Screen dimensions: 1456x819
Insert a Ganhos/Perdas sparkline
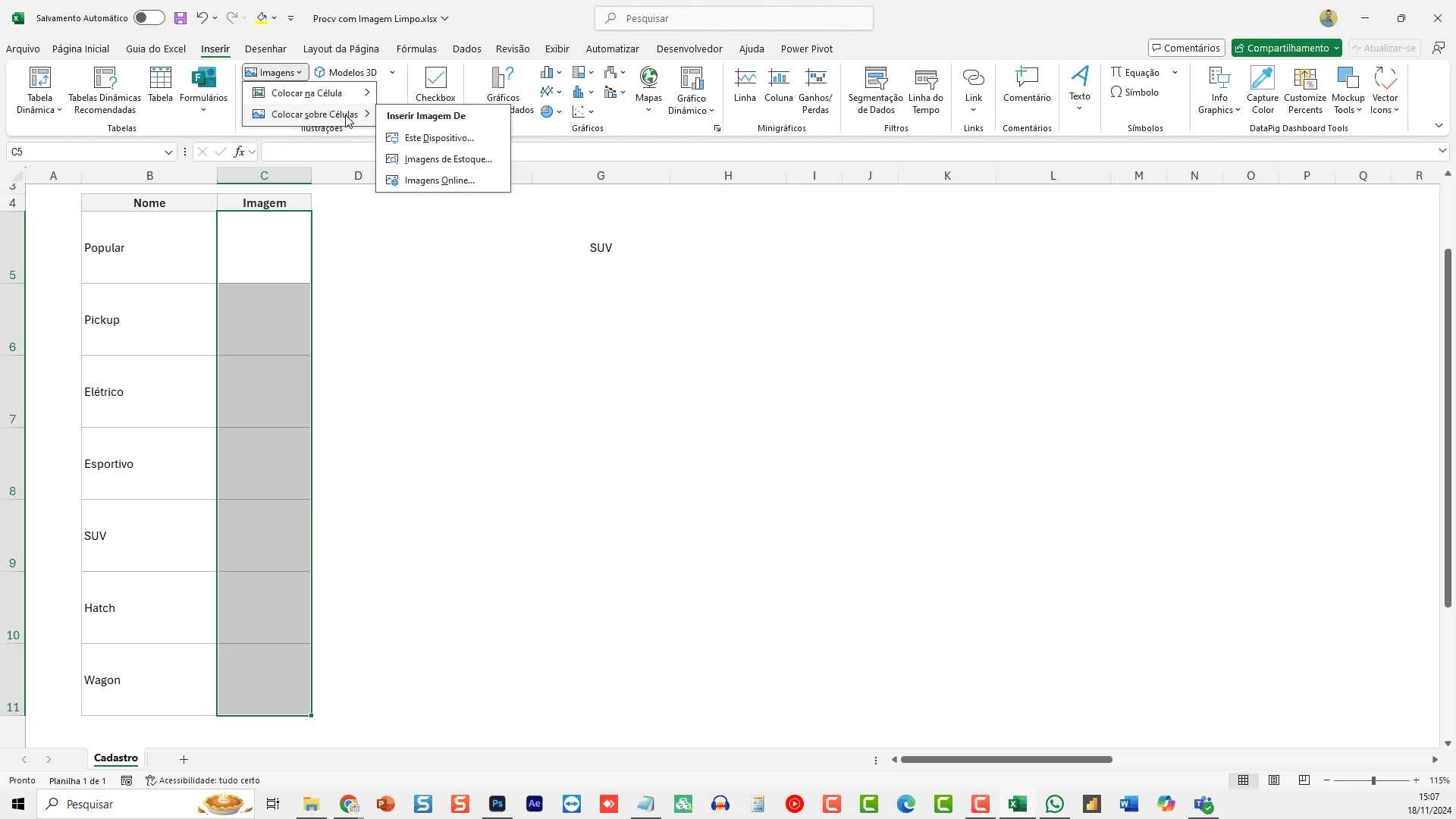click(815, 90)
